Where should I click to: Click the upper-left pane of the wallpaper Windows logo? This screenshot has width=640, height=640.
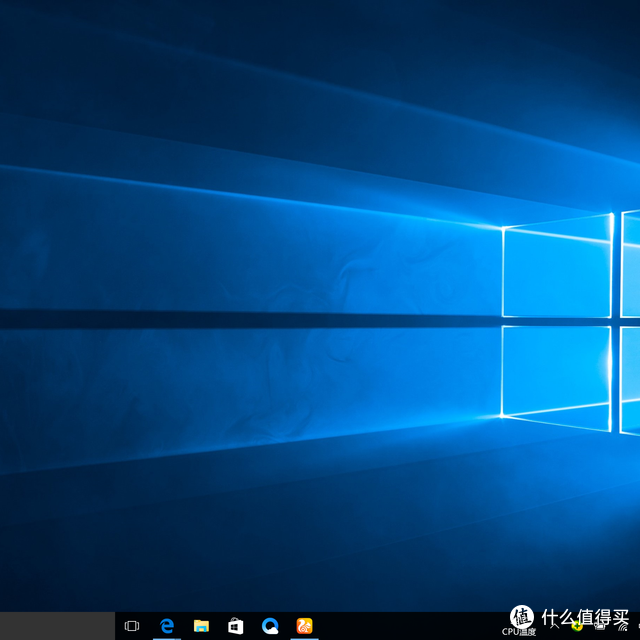[557, 272]
